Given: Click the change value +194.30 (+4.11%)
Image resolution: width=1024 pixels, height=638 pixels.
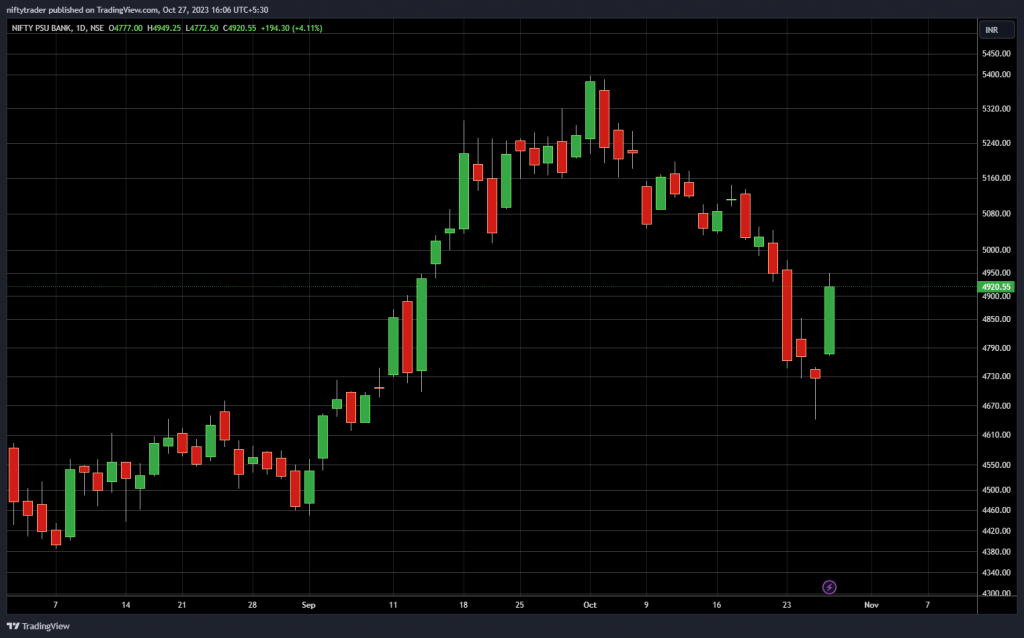Looking at the screenshot, I should pos(291,28).
